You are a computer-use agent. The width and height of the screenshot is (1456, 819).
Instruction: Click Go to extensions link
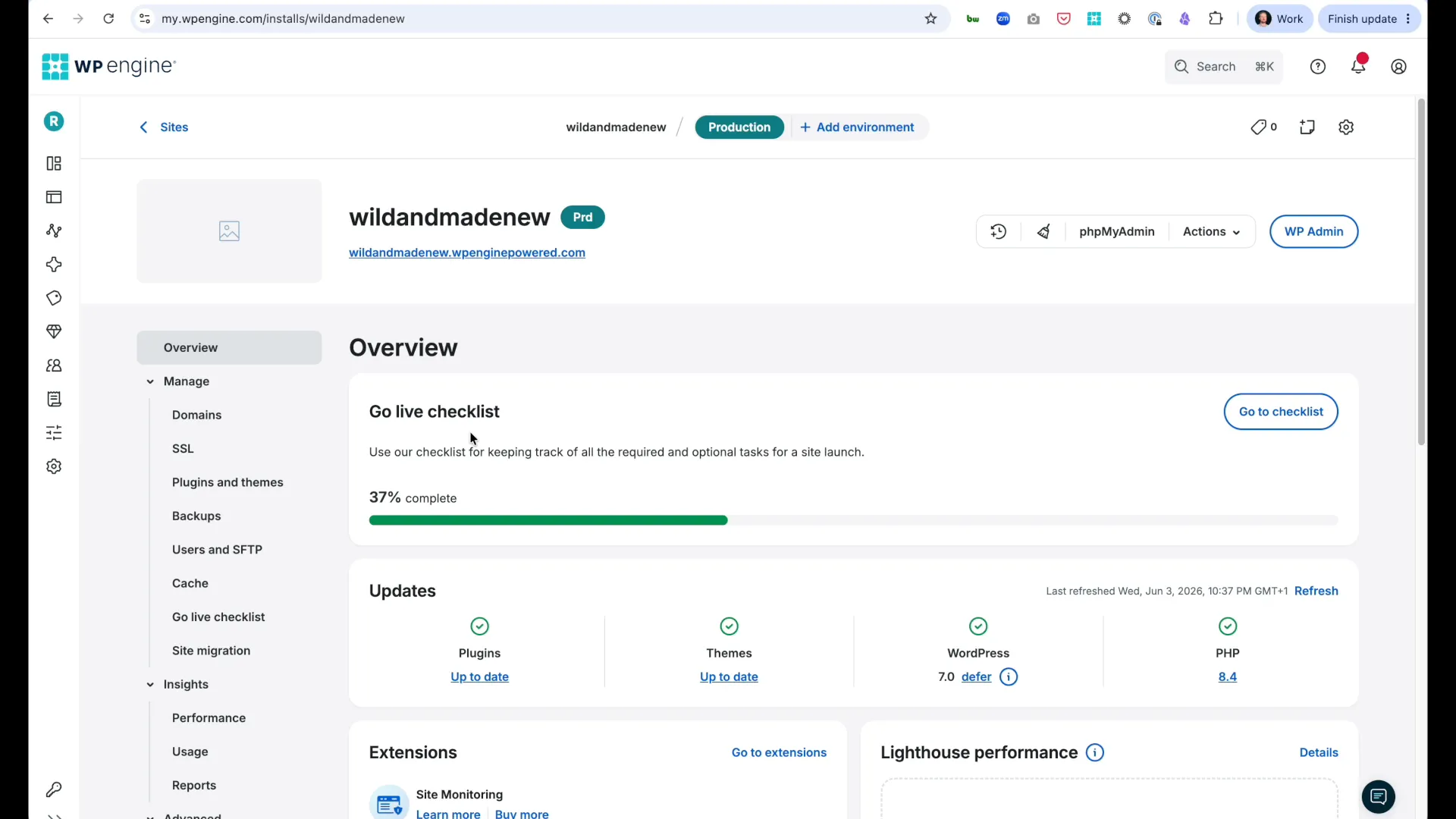pyautogui.click(x=779, y=753)
